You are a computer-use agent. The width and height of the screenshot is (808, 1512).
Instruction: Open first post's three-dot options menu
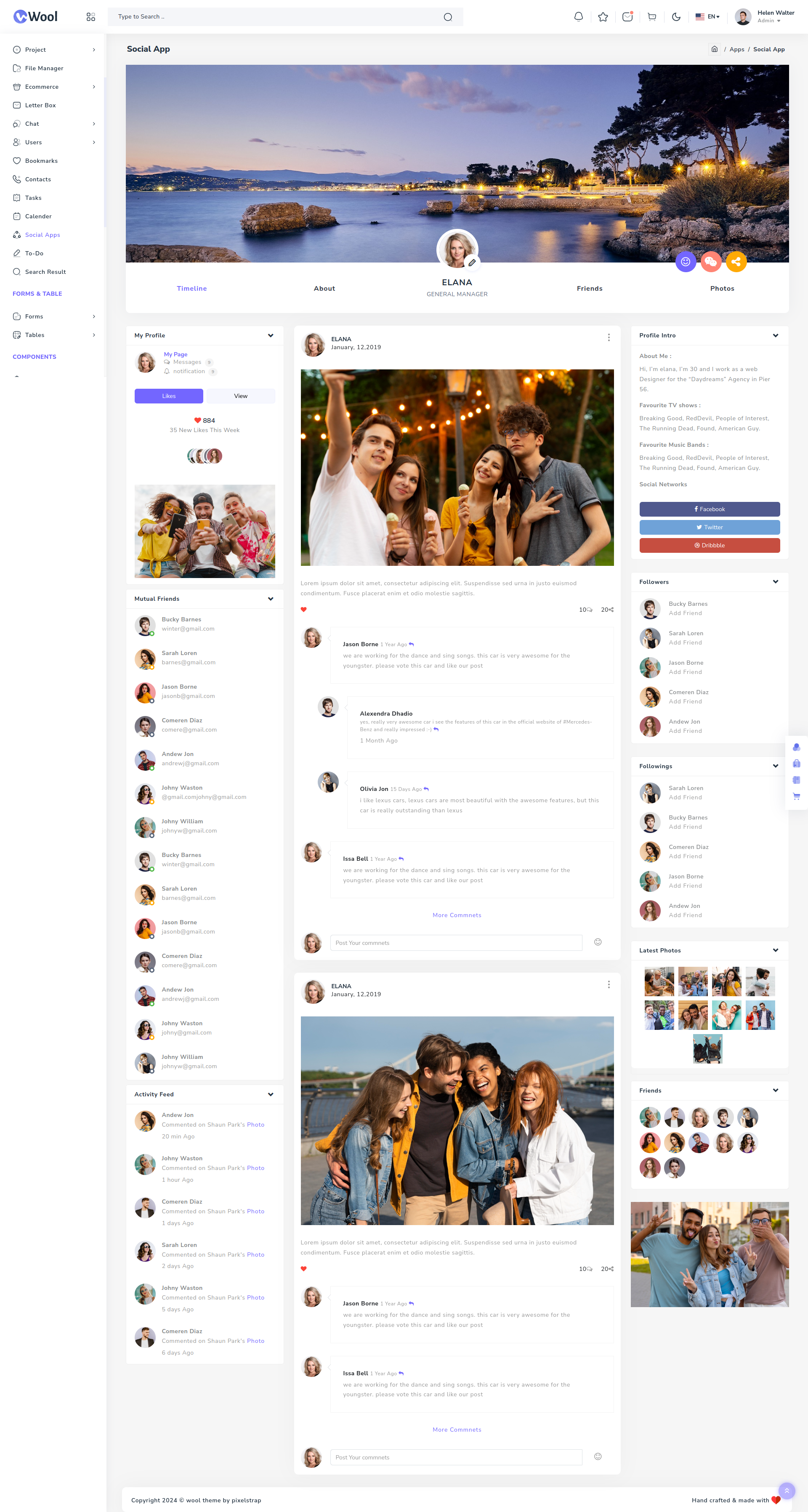click(609, 337)
